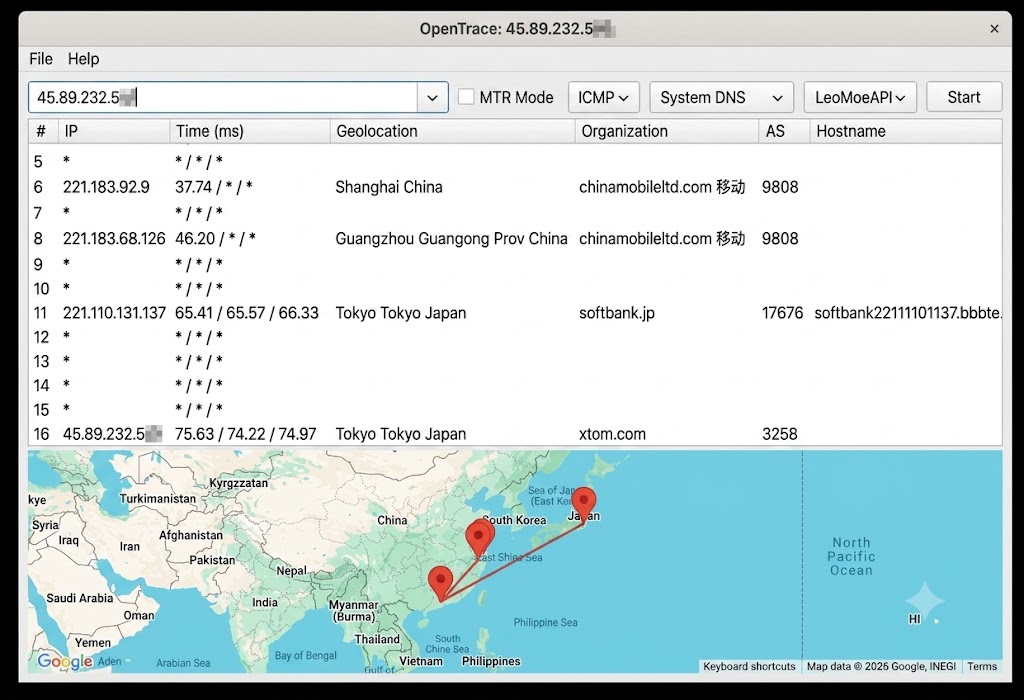Close the OpenTrace window
1024x700 pixels.
994,29
